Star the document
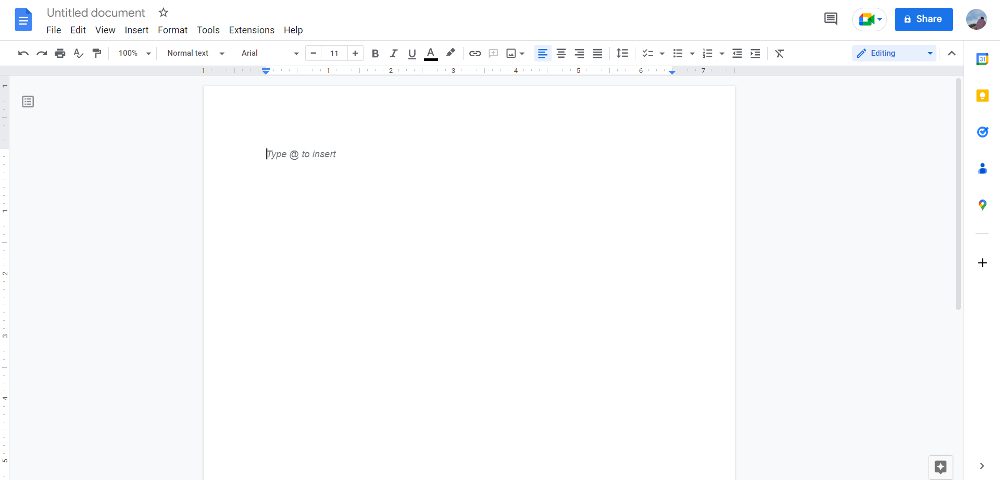 163,13
